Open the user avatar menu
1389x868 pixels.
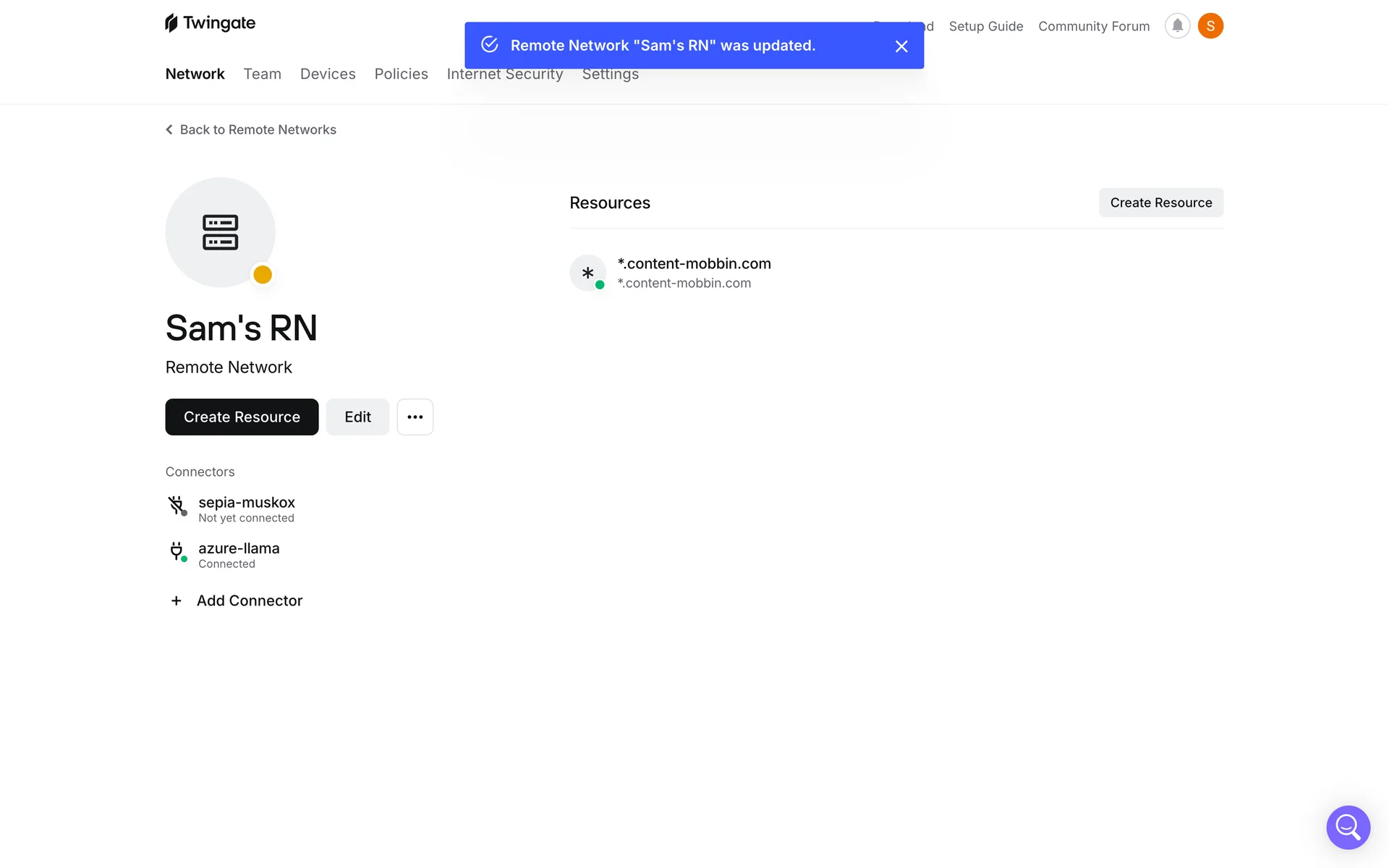coord(1210,26)
